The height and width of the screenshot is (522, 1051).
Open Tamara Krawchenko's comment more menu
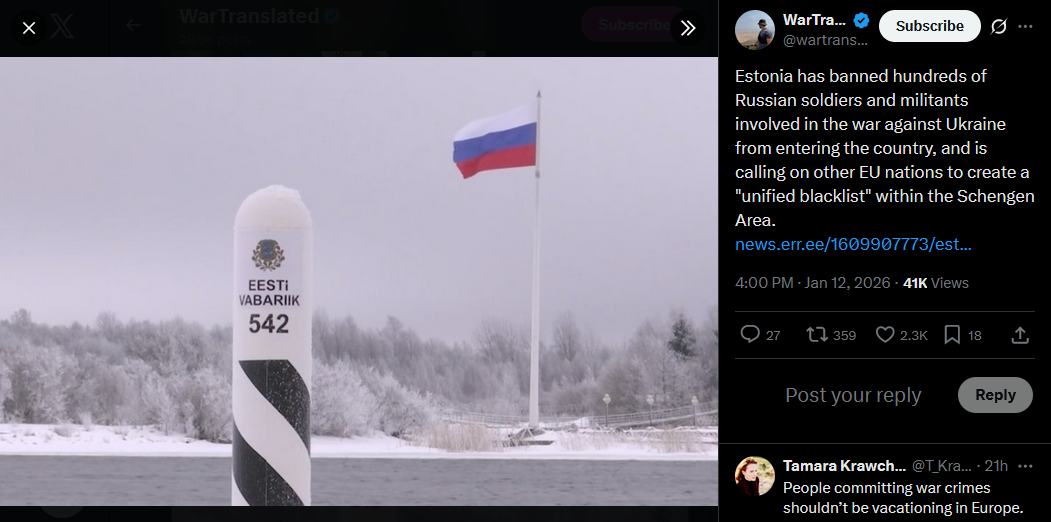pos(1026,466)
